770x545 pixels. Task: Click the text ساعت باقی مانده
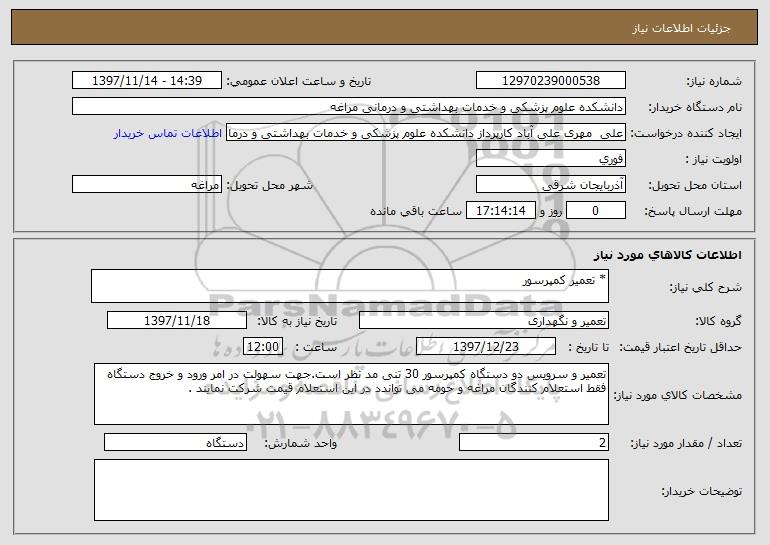click(x=416, y=211)
